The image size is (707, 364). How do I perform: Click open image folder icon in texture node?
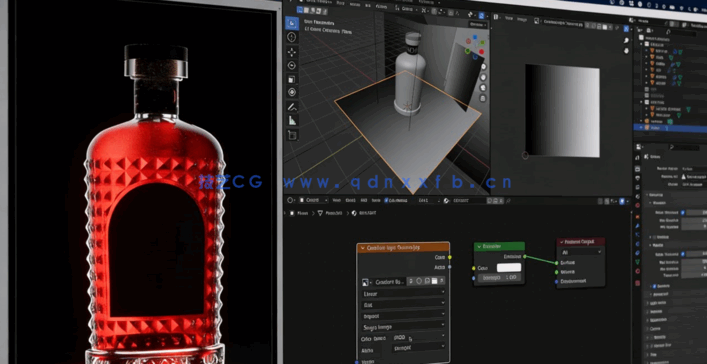click(434, 281)
